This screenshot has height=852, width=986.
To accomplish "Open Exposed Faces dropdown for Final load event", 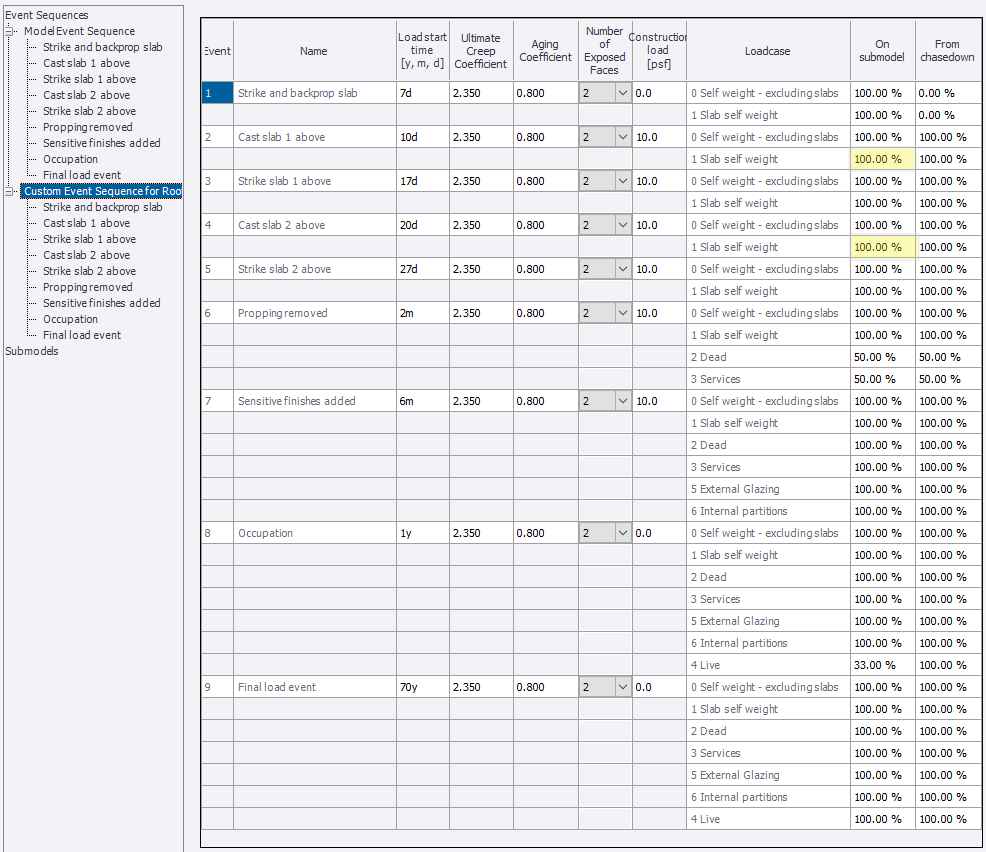I will 623,687.
